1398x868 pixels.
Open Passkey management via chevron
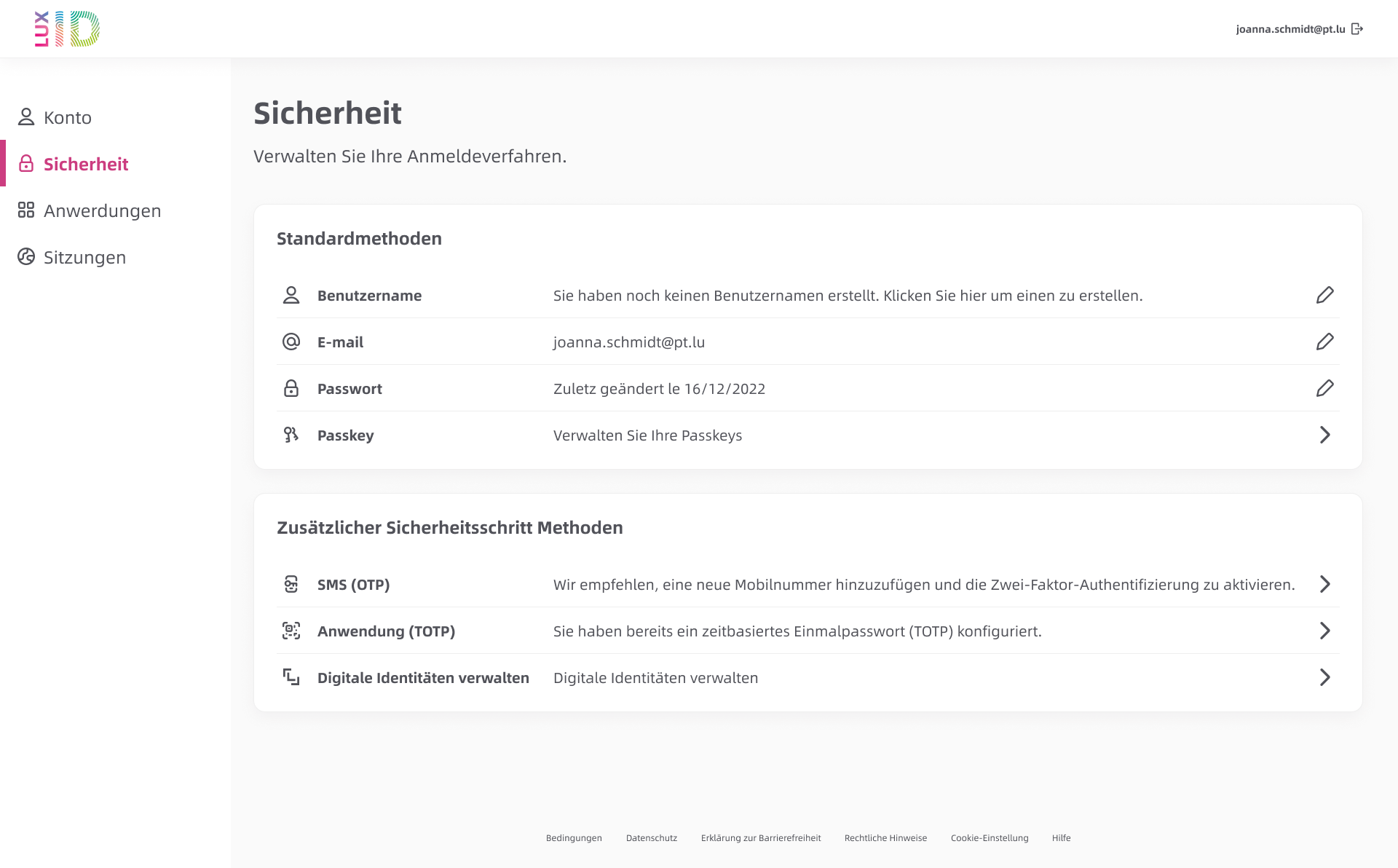click(x=1325, y=435)
